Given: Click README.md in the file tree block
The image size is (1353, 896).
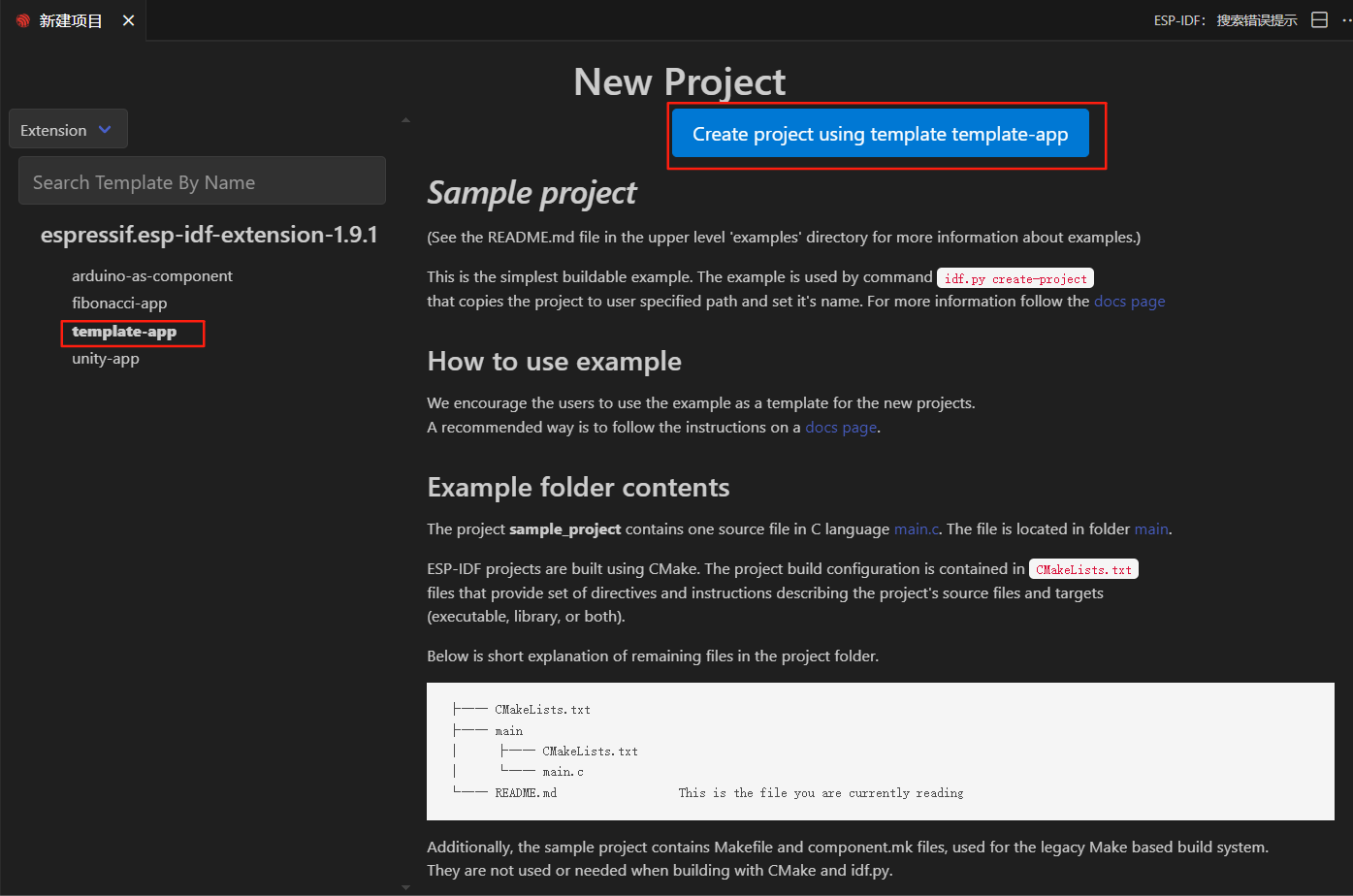Looking at the screenshot, I should coord(526,793).
